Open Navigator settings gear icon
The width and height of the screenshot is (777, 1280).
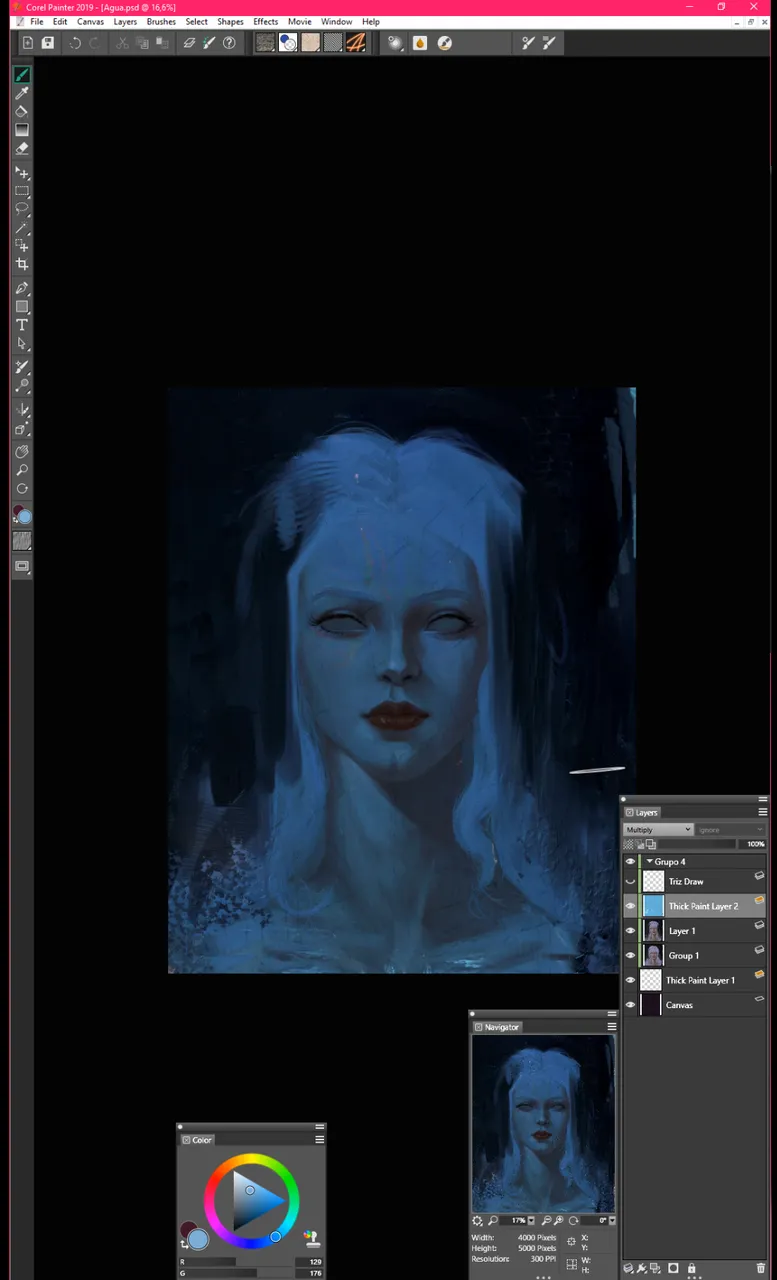(x=478, y=1221)
